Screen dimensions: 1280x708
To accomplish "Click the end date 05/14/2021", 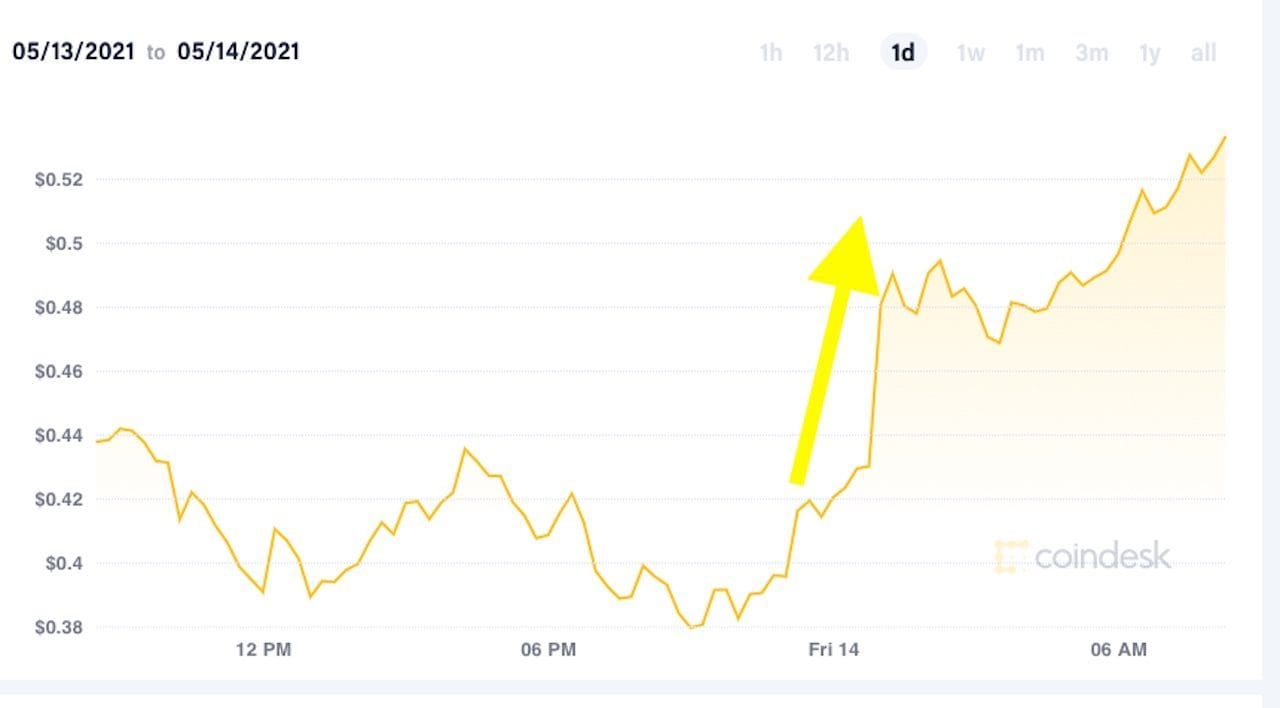I will [238, 52].
